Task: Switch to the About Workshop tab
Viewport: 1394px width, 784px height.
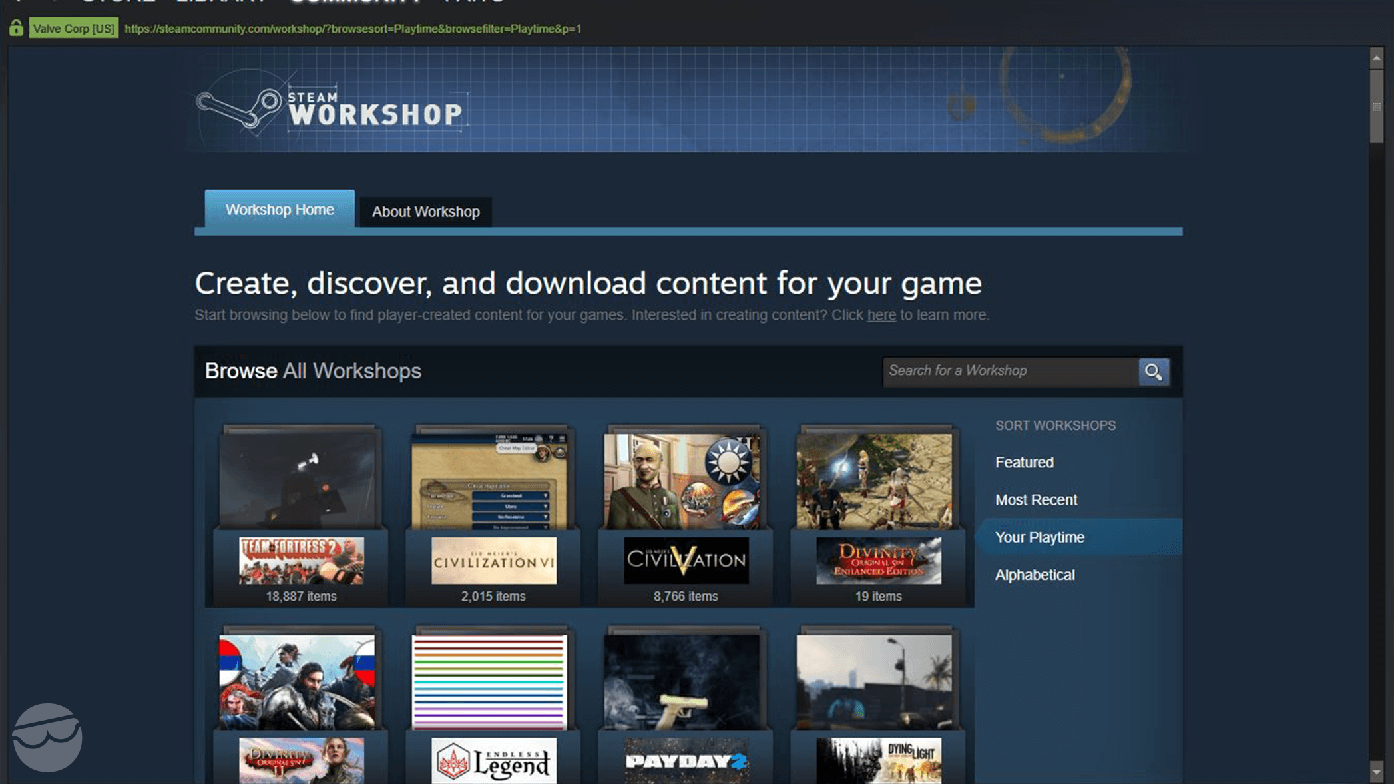Action: [x=426, y=212]
